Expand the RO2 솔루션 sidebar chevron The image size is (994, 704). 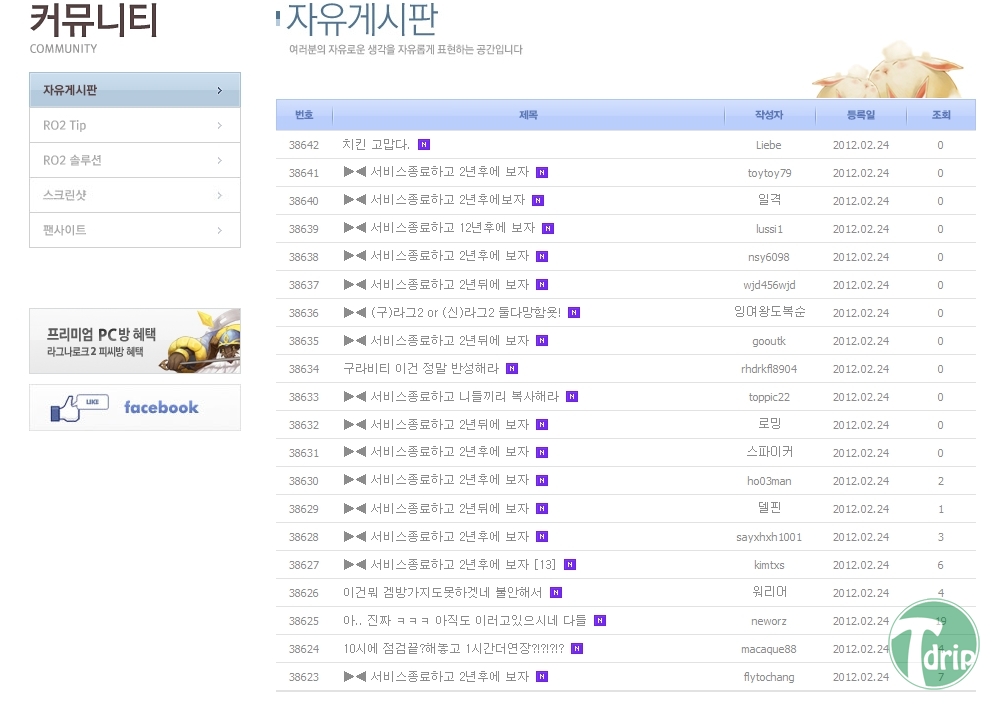point(219,160)
